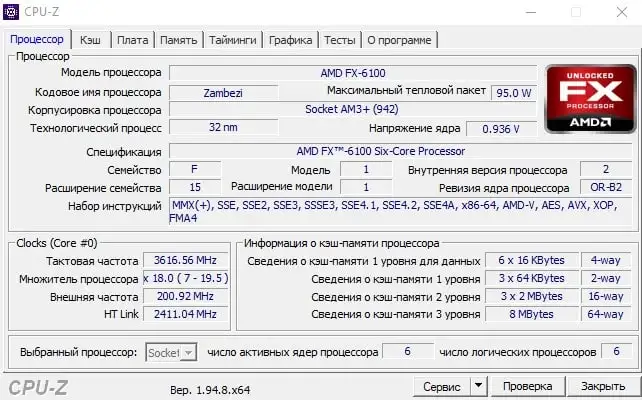Close CPU-Z with the title bar X
The width and height of the screenshot is (642, 400).
tap(622, 12)
